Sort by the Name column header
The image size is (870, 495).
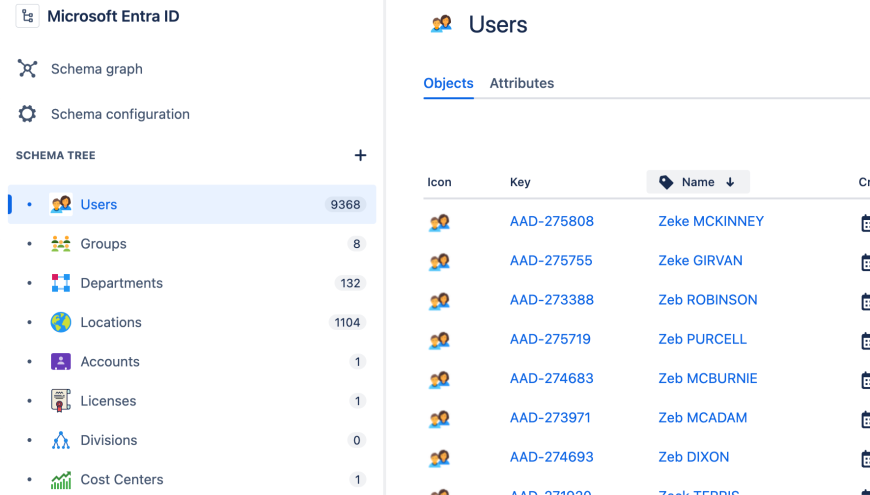coord(698,182)
